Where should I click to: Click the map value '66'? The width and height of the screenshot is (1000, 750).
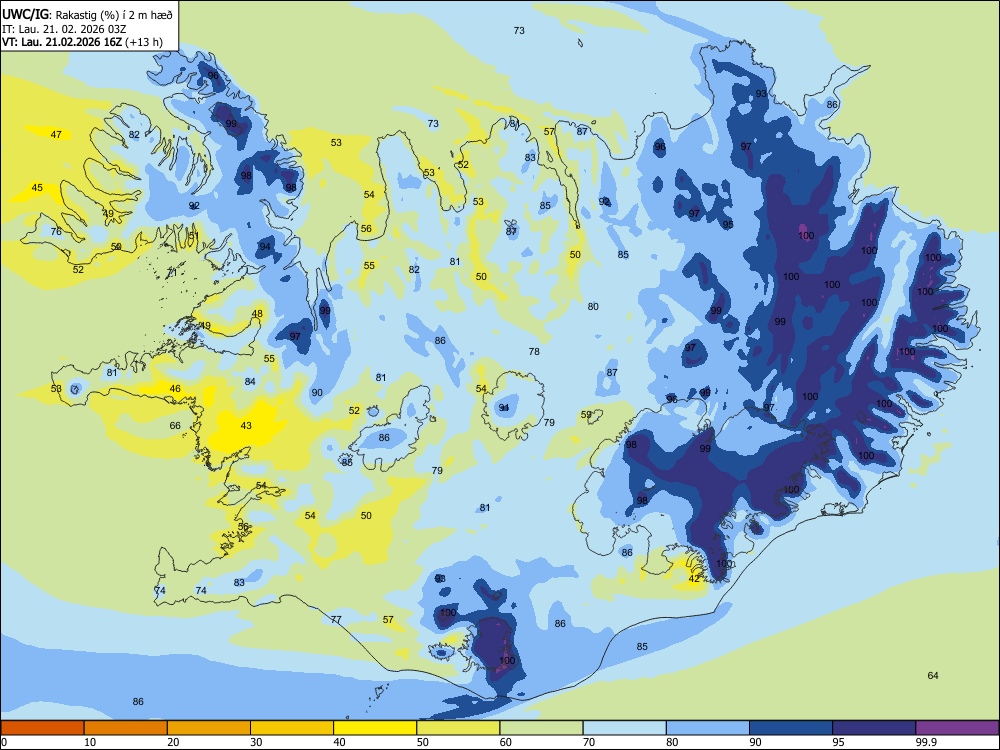point(175,425)
